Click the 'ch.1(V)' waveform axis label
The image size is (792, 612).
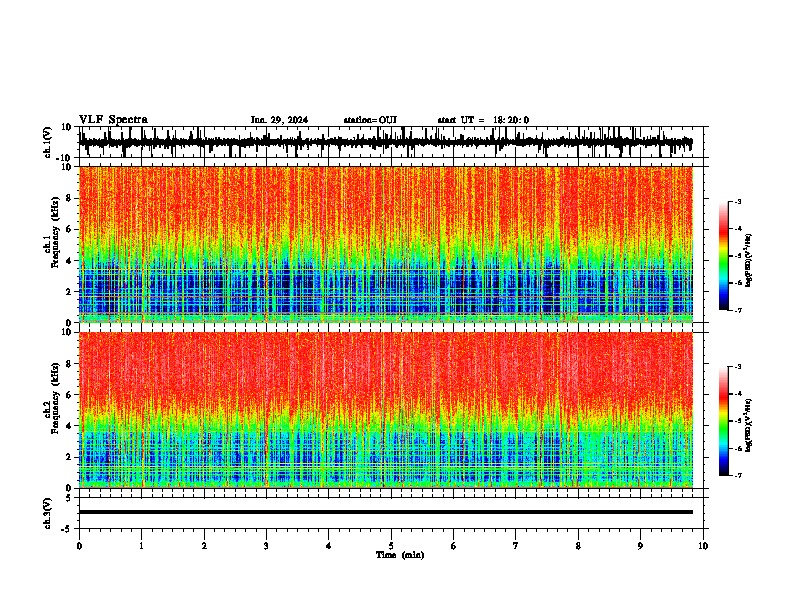click(48, 142)
